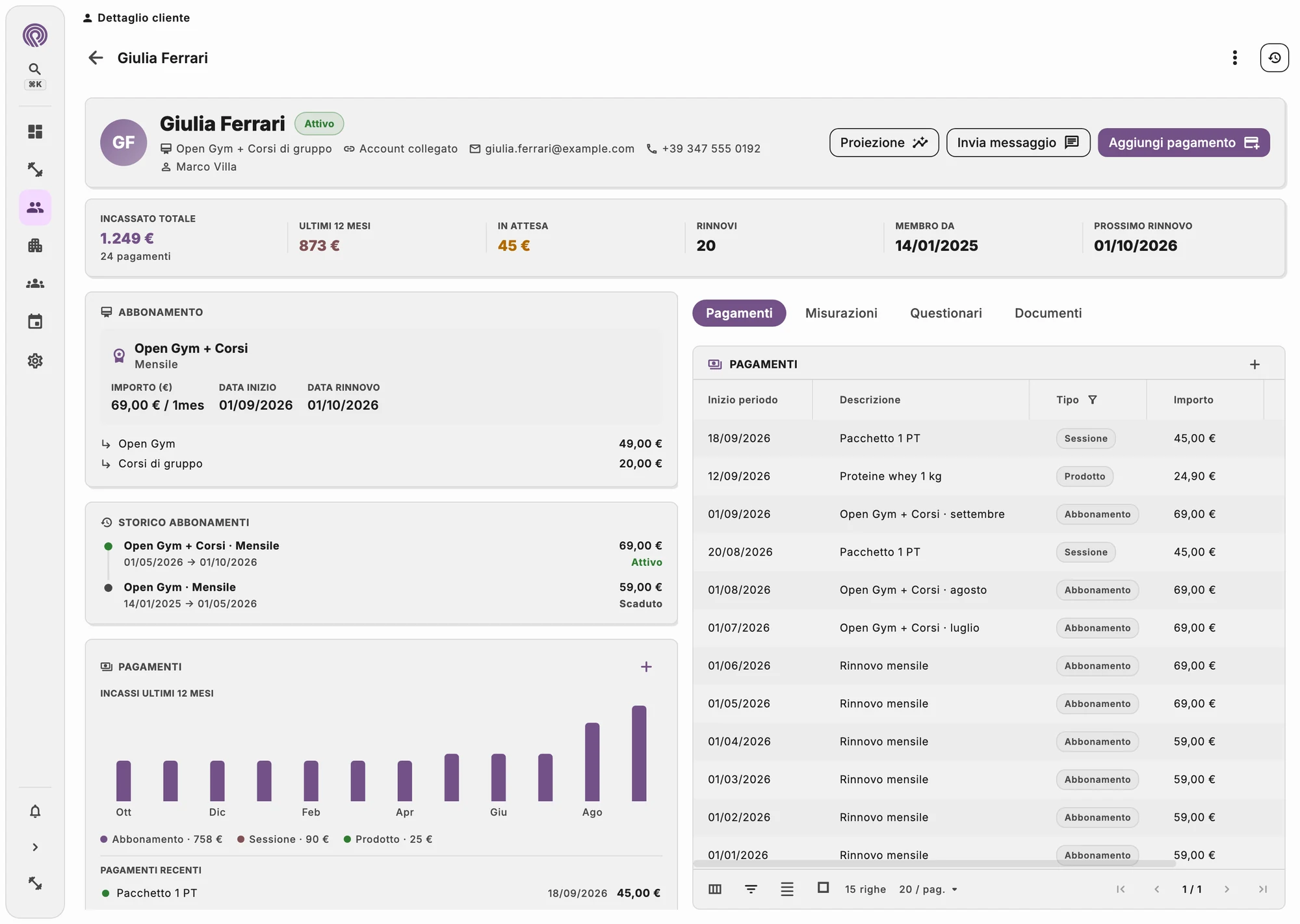Open the columns chooser icon in table footer
The image size is (1300, 924).
click(x=715, y=889)
